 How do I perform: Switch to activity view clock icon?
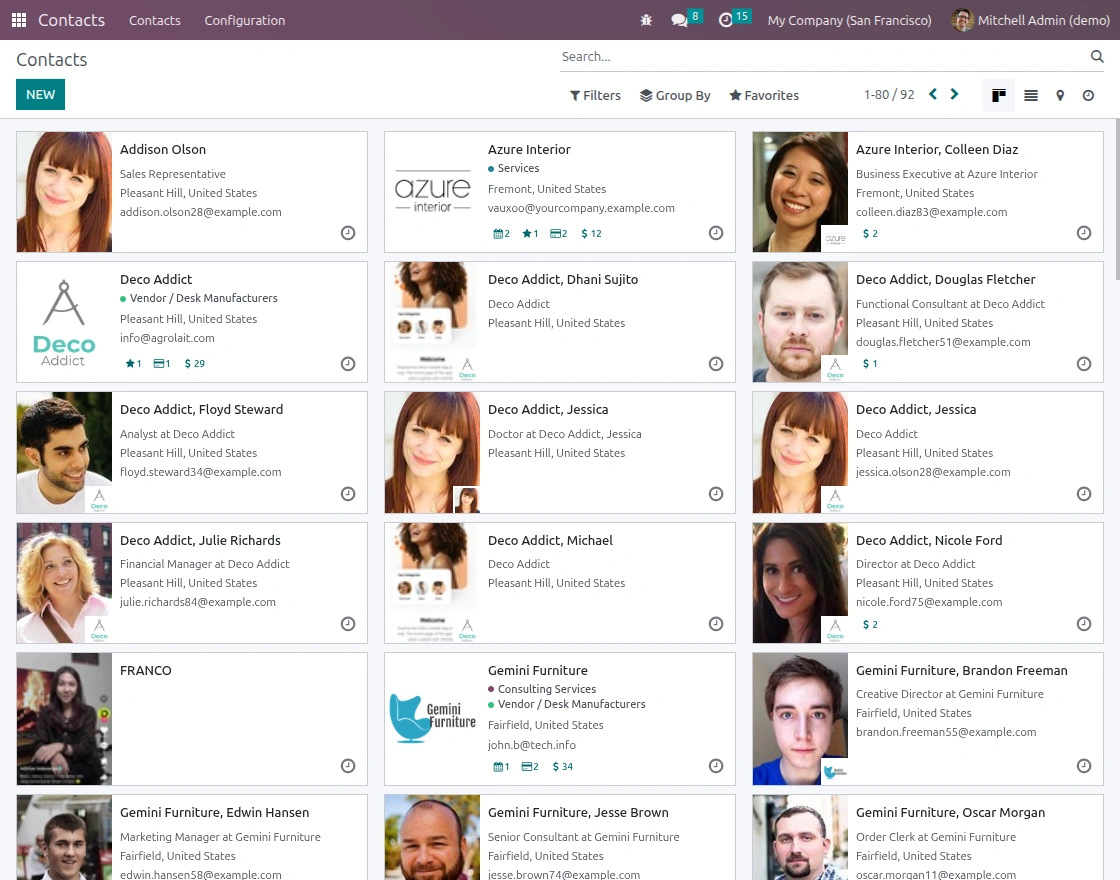[x=1088, y=95]
